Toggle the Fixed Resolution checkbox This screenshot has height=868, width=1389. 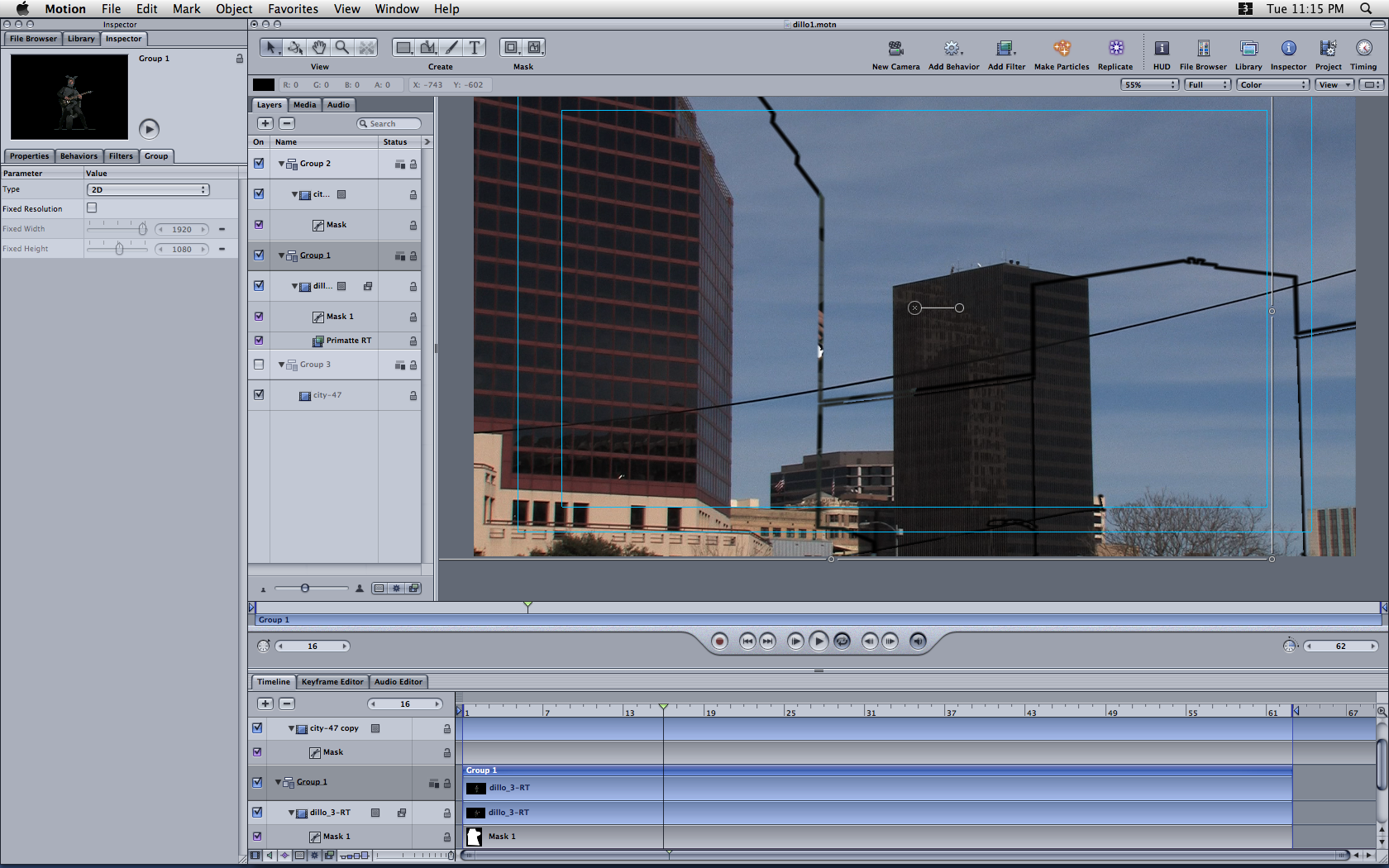click(x=92, y=208)
